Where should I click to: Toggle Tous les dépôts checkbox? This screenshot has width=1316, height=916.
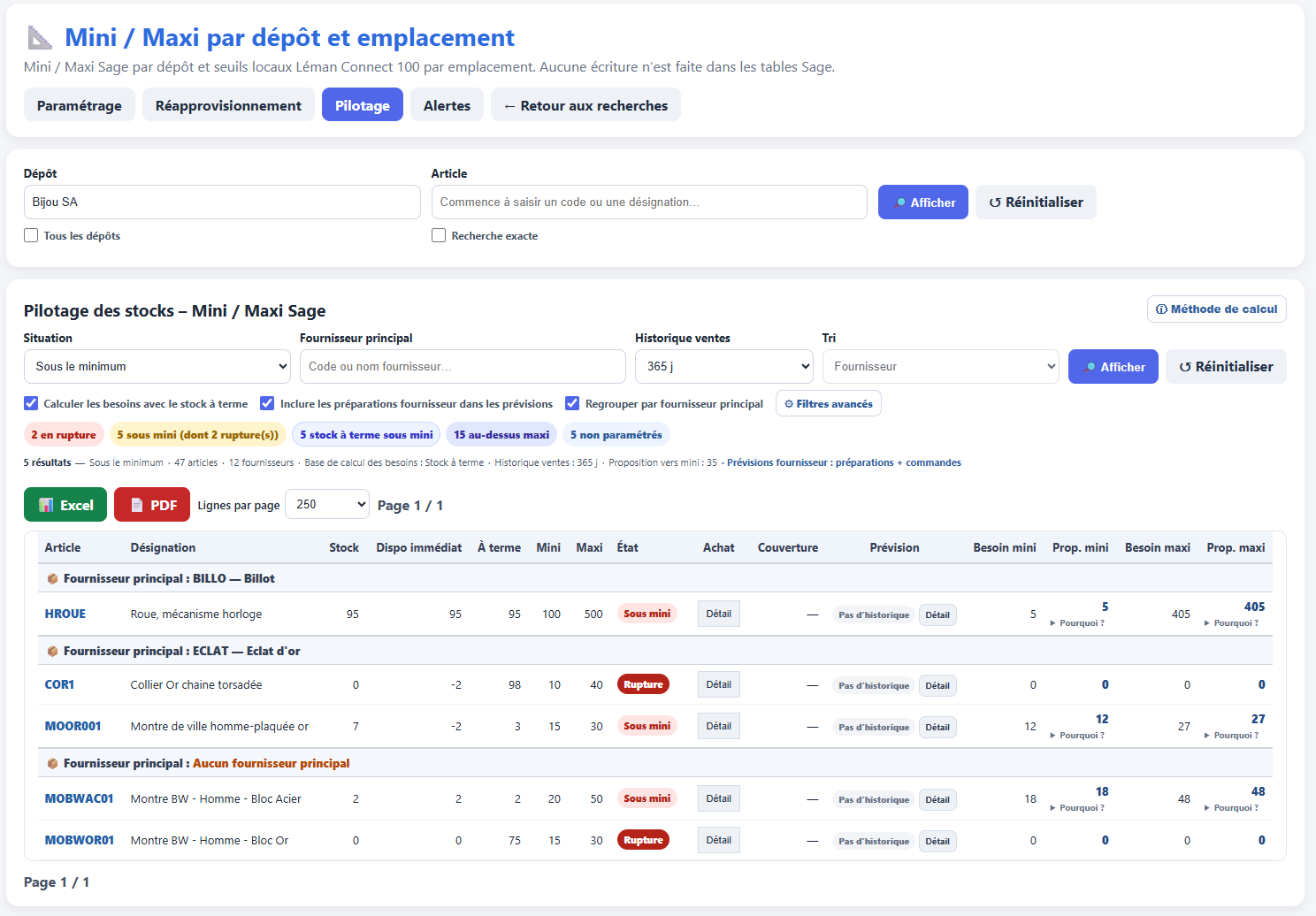(31, 235)
